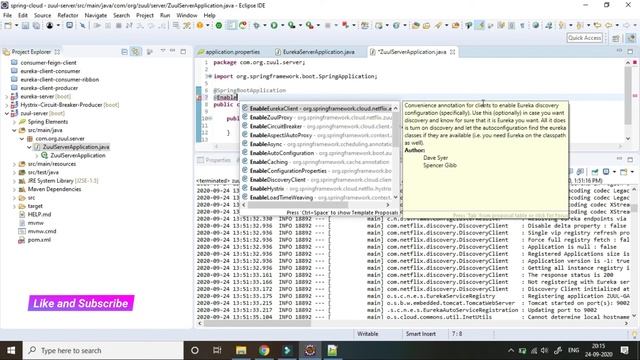Open the Window menu

click(x=187, y=15)
